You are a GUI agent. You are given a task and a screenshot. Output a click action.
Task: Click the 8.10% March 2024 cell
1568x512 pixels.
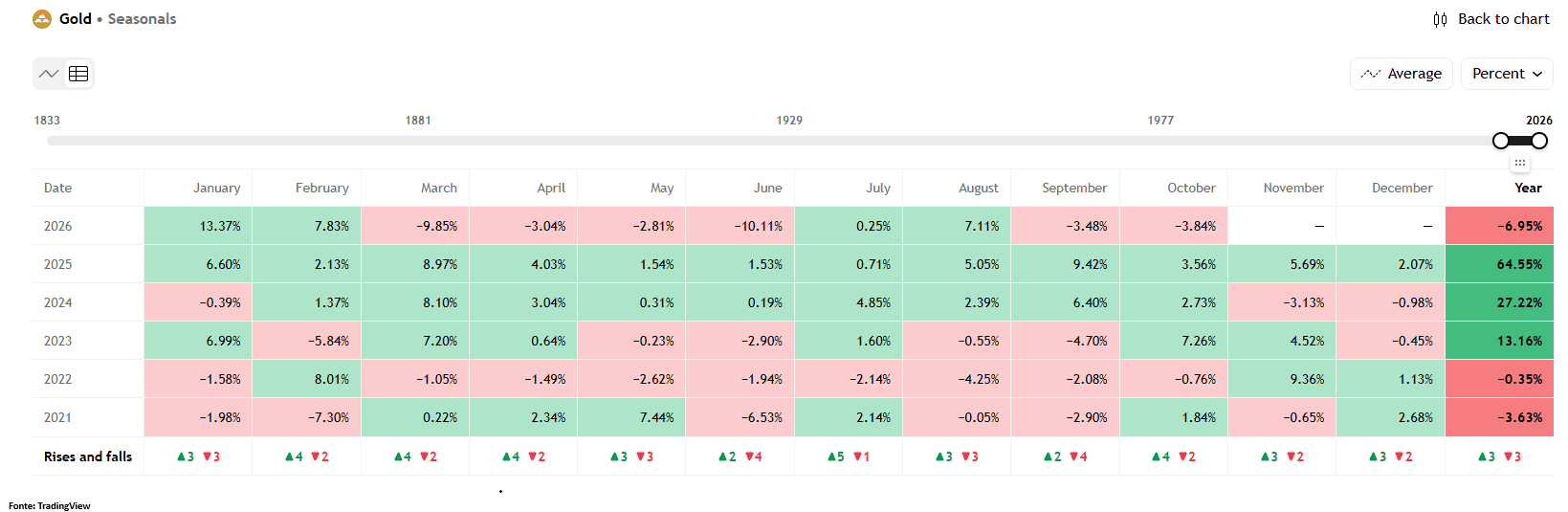pyautogui.click(x=415, y=302)
